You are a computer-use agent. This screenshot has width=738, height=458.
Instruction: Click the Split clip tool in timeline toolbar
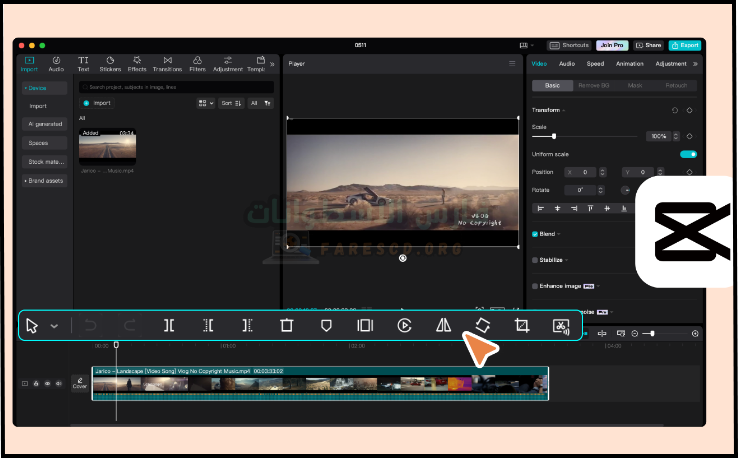pyautogui.click(x=169, y=325)
